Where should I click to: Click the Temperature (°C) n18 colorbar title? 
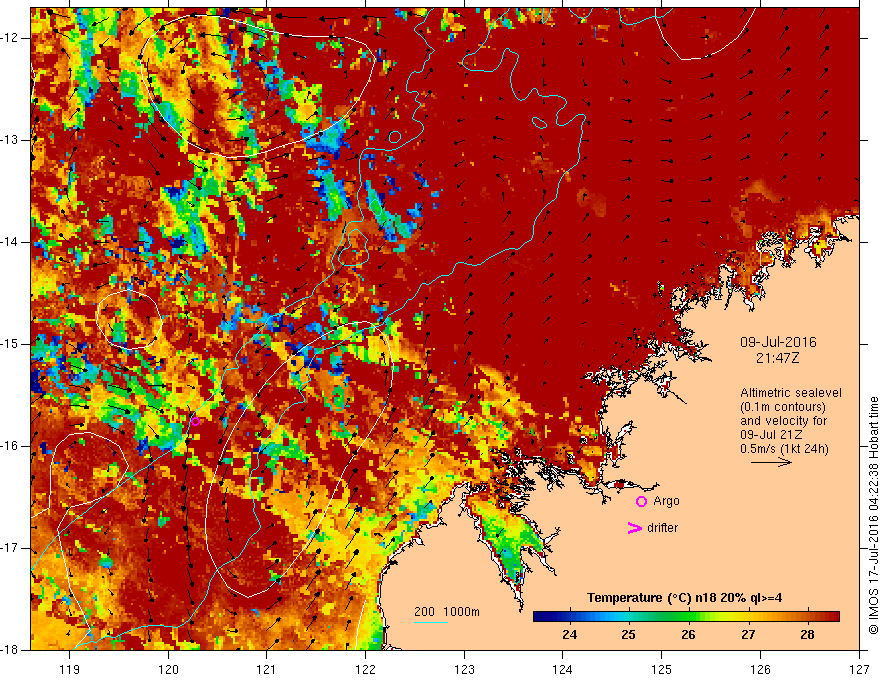tap(685, 598)
